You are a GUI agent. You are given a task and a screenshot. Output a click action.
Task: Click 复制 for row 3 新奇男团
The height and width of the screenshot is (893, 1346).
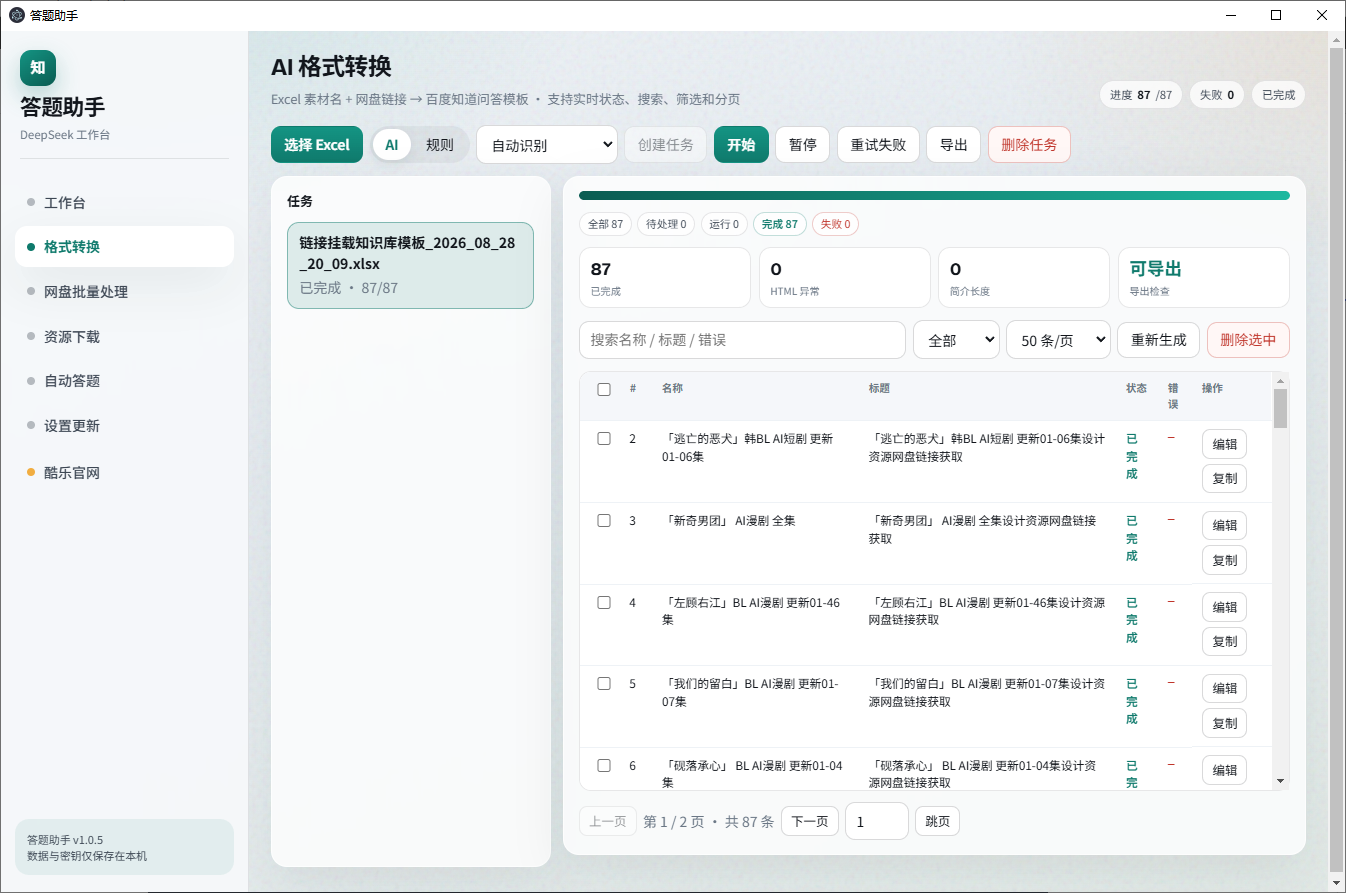pyautogui.click(x=1224, y=560)
